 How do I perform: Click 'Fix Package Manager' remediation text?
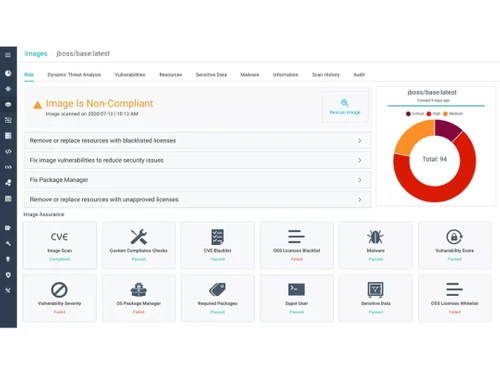pyautogui.click(x=59, y=180)
